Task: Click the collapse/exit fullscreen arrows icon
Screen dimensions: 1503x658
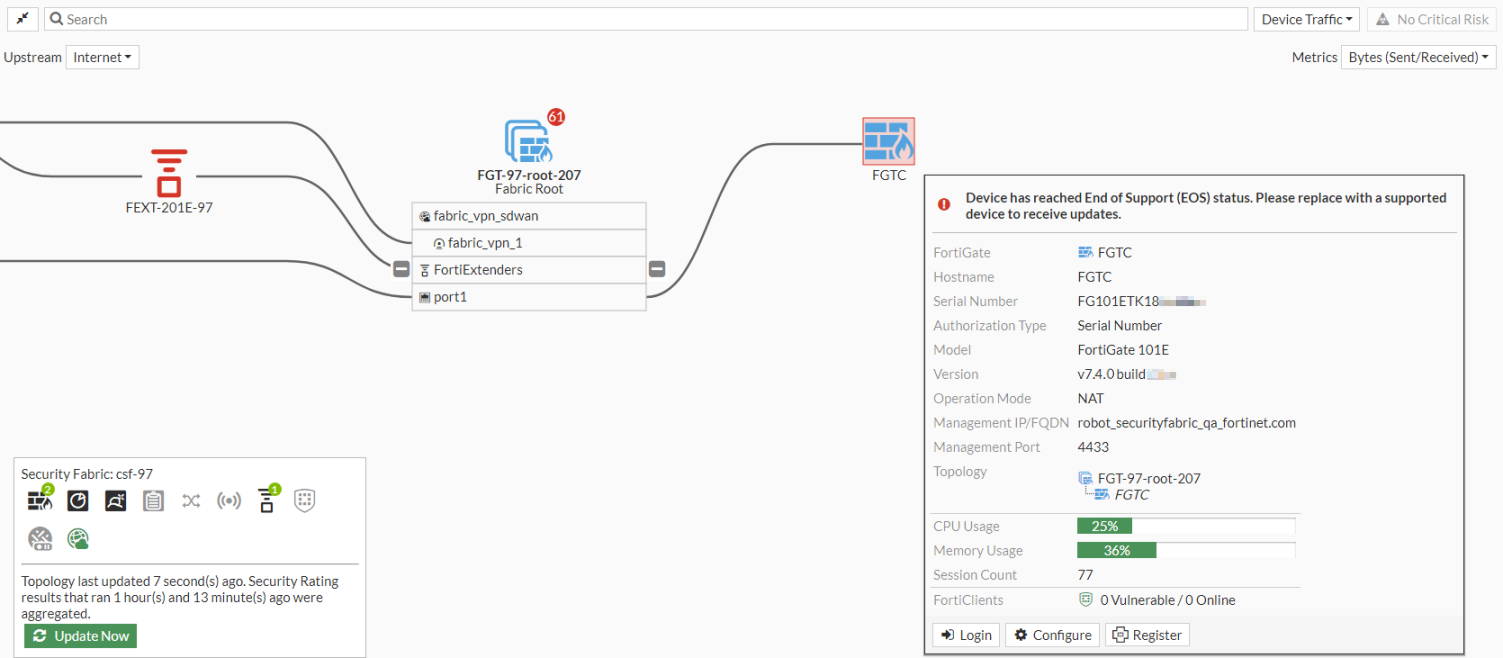Action: point(21,19)
